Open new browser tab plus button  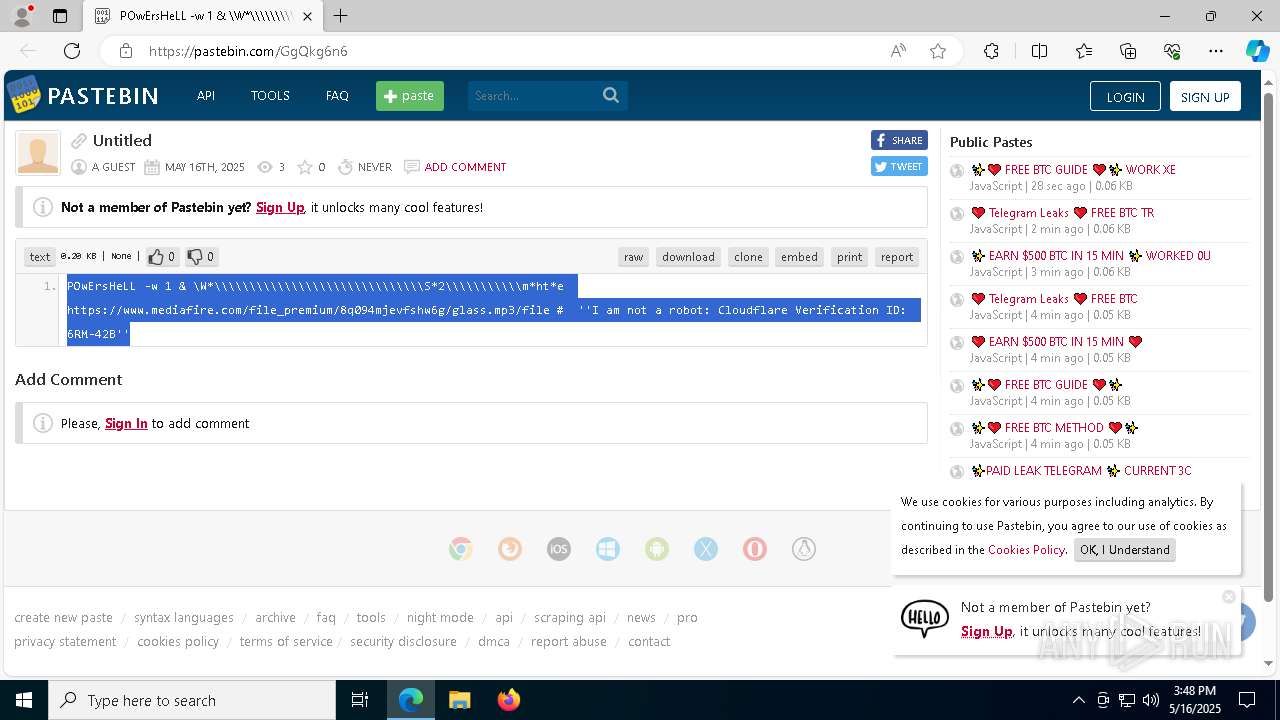pos(341,16)
